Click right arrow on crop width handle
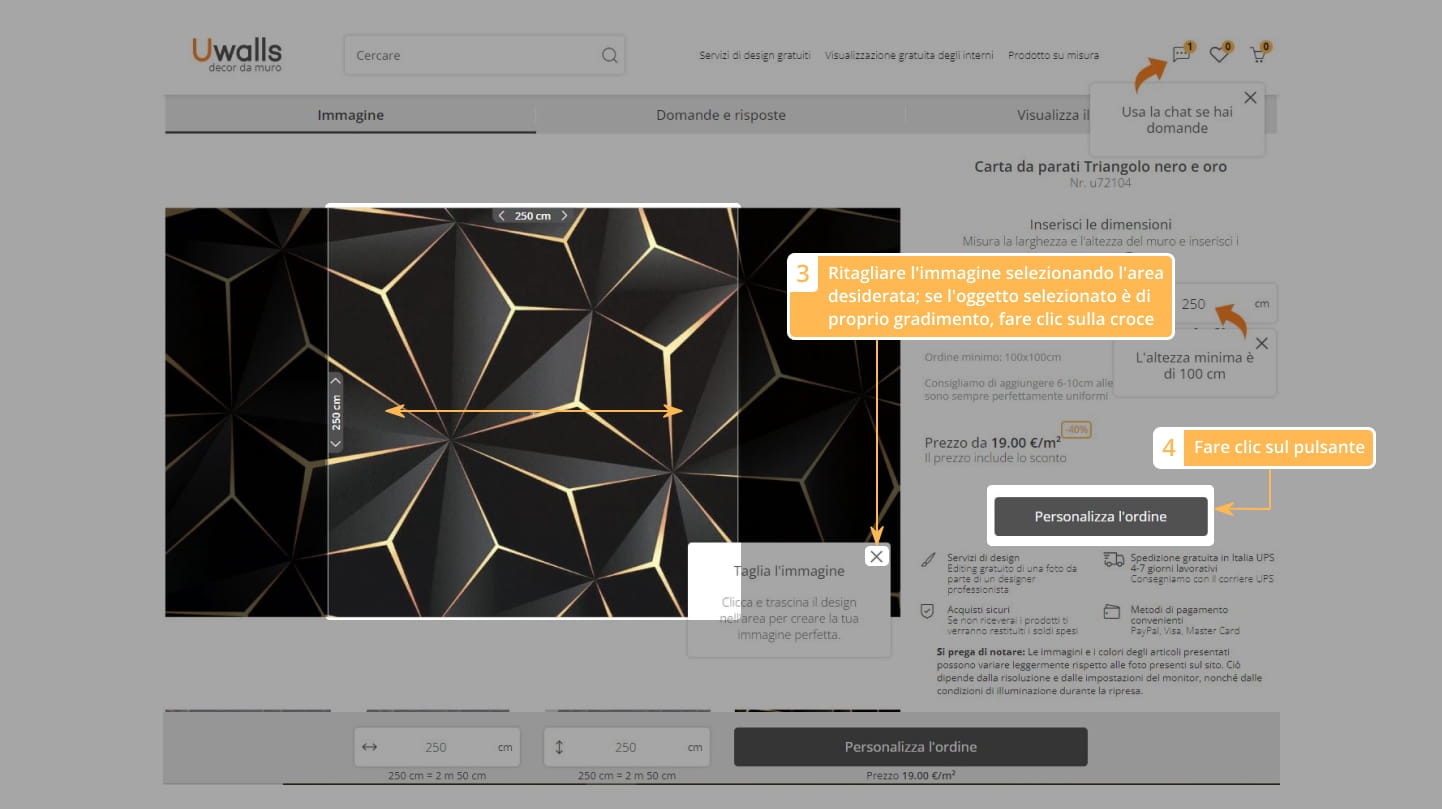The width and height of the screenshot is (1442, 809). point(564,216)
